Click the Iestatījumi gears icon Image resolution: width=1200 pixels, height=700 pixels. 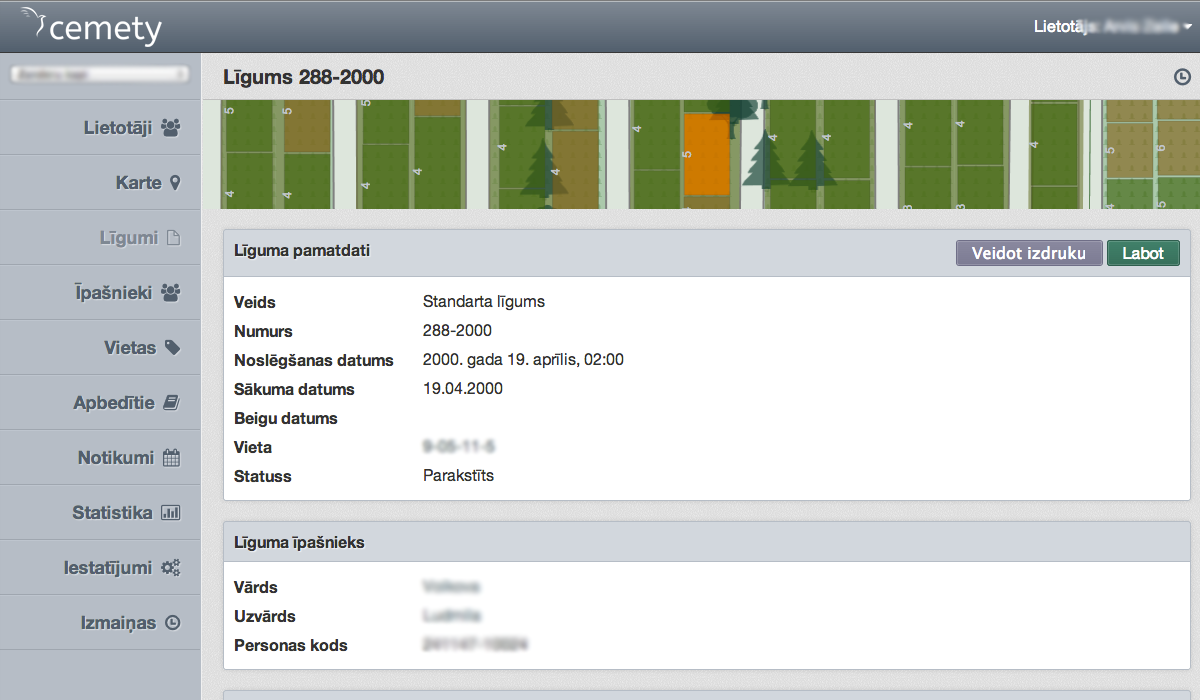point(171,568)
